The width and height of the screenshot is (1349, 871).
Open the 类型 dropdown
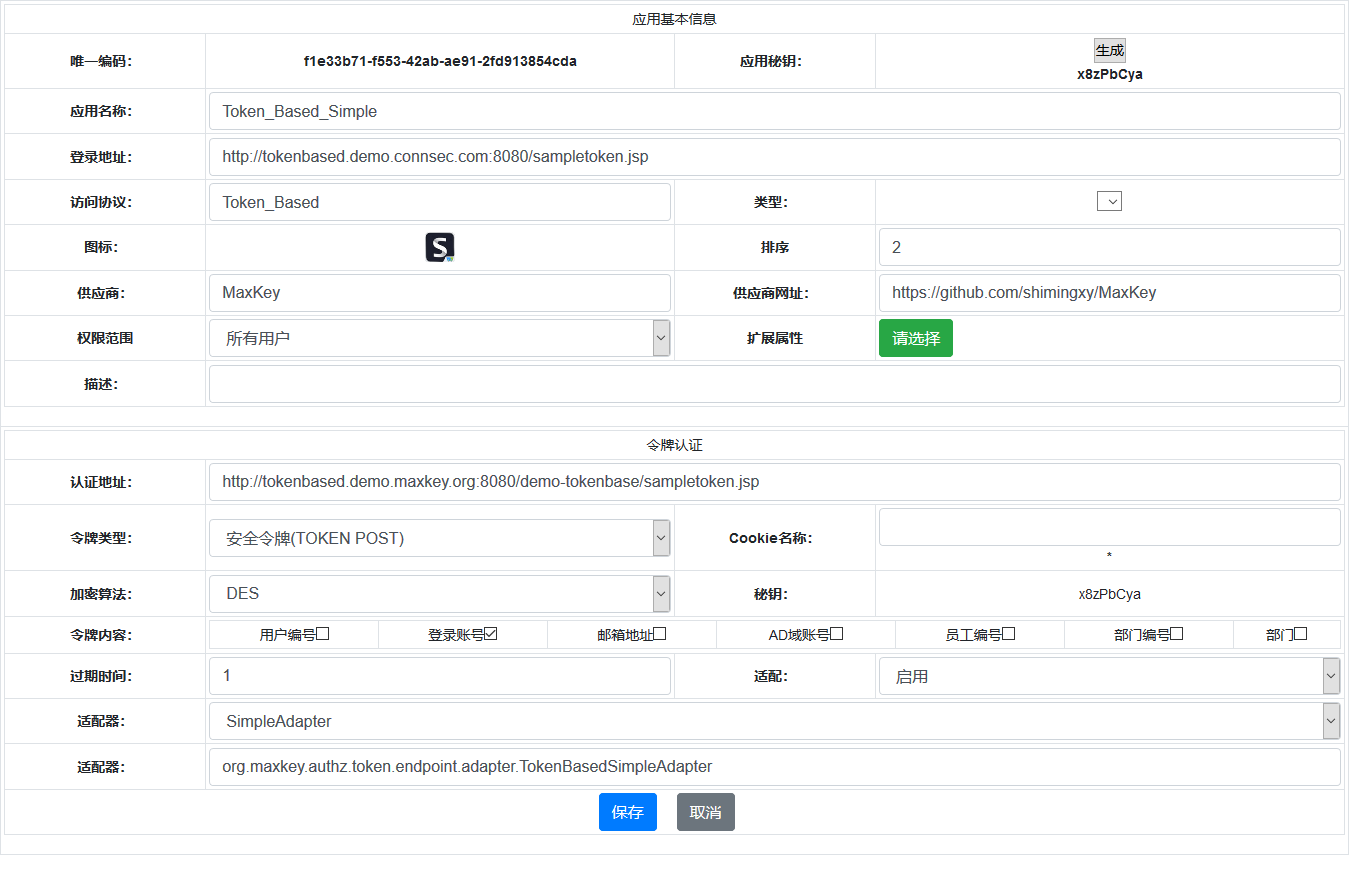(1109, 202)
